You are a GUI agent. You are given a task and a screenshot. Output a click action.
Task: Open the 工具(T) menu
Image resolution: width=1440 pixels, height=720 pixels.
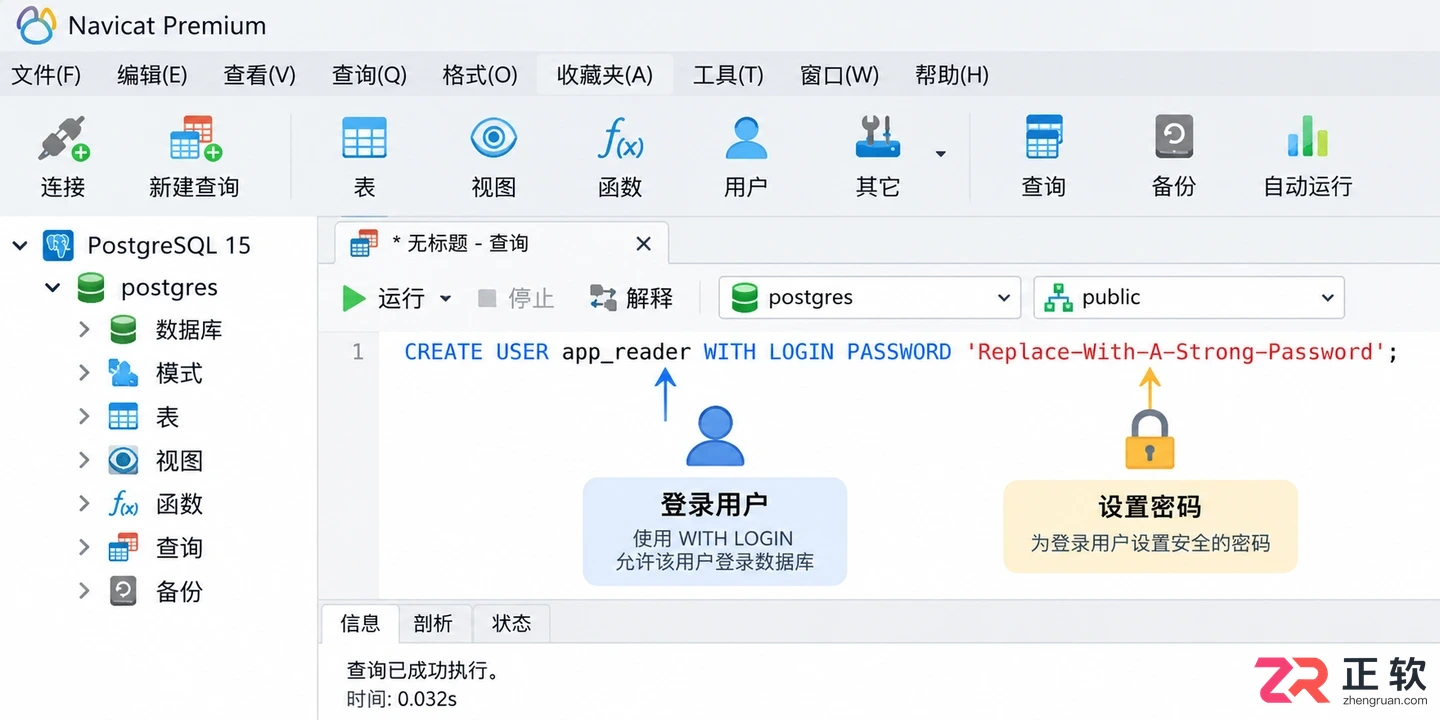729,75
